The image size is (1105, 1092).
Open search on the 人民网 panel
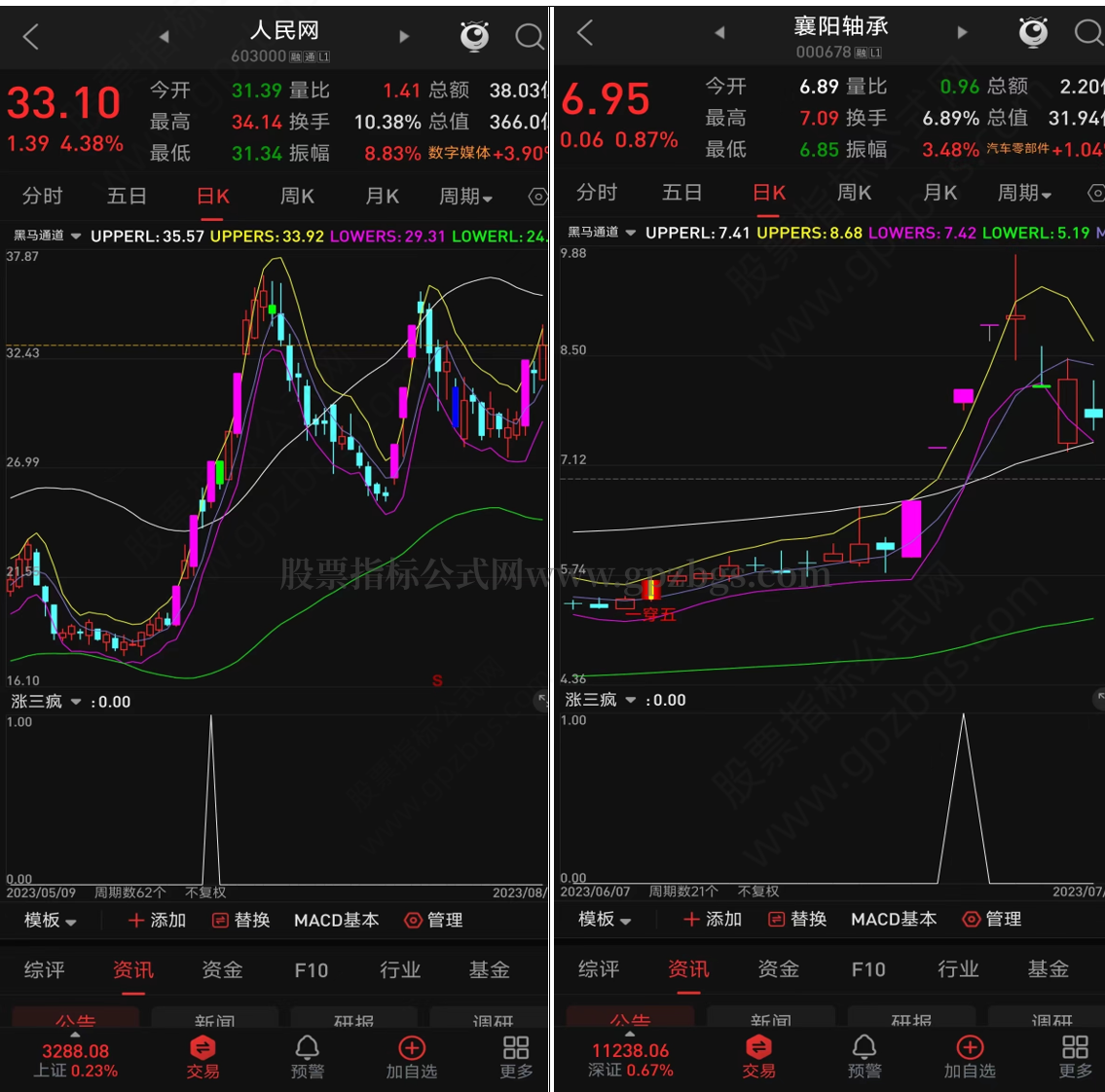(x=530, y=37)
